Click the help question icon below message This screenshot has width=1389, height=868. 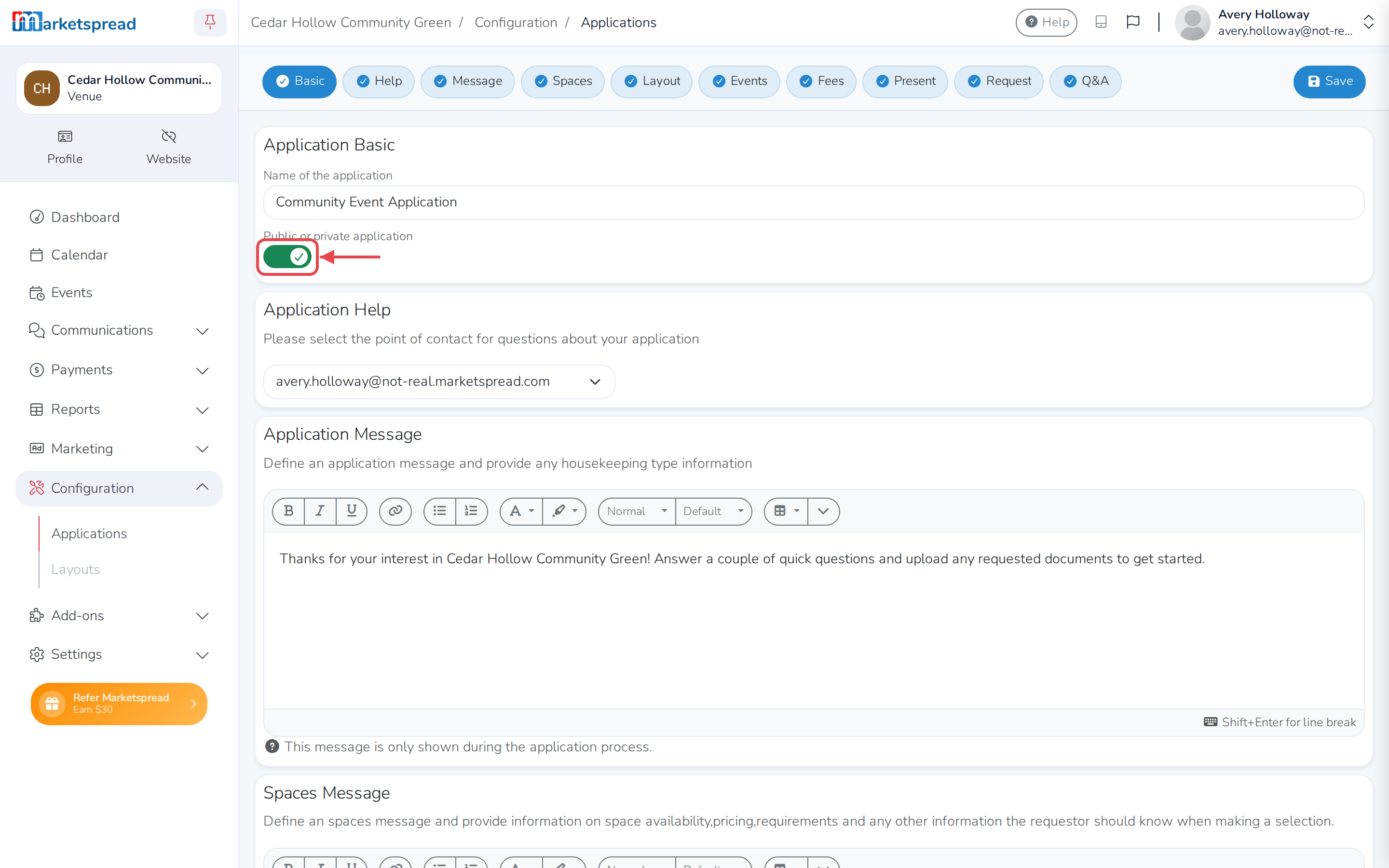pyautogui.click(x=272, y=746)
